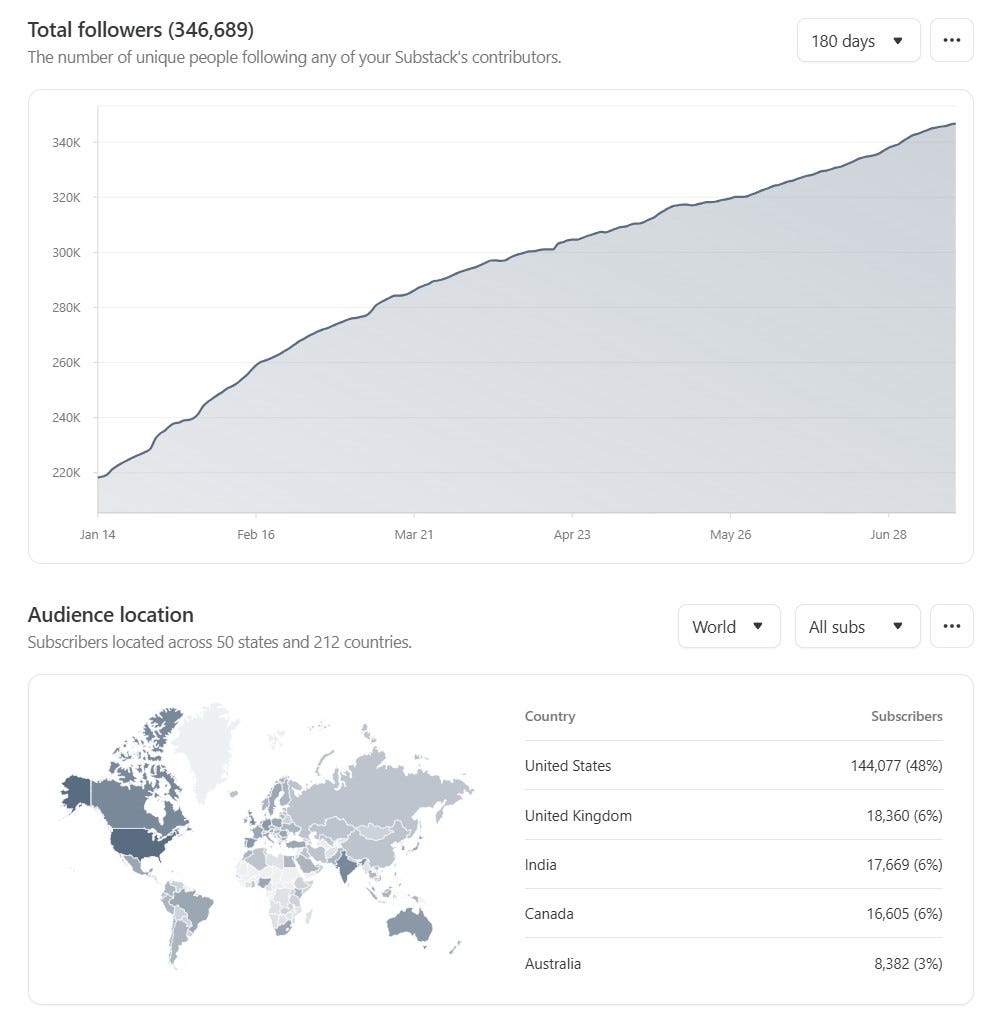Click the 260K y-axis label
The height and width of the screenshot is (1020, 986).
[66, 362]
